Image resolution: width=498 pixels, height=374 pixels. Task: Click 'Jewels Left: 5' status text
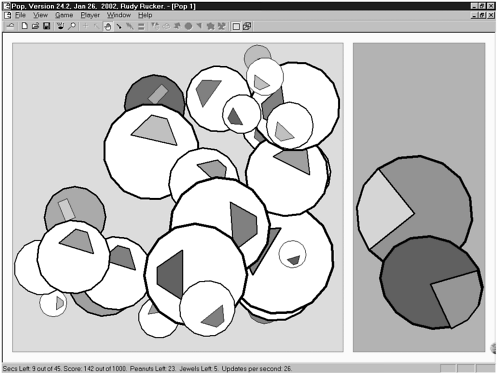coord(199,369)
